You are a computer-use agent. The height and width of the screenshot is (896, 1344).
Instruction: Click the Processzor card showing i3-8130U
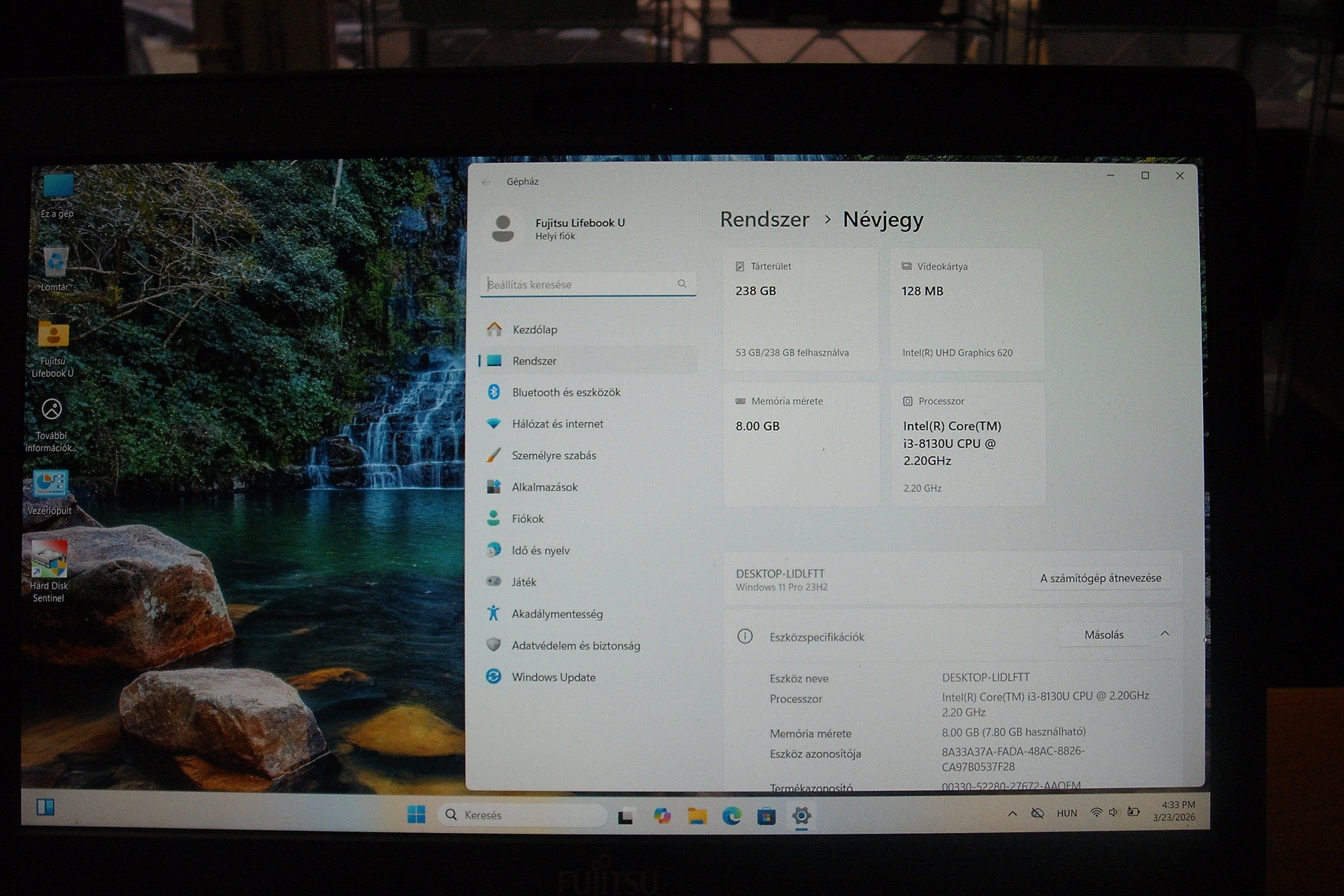(x=968, y=444)
